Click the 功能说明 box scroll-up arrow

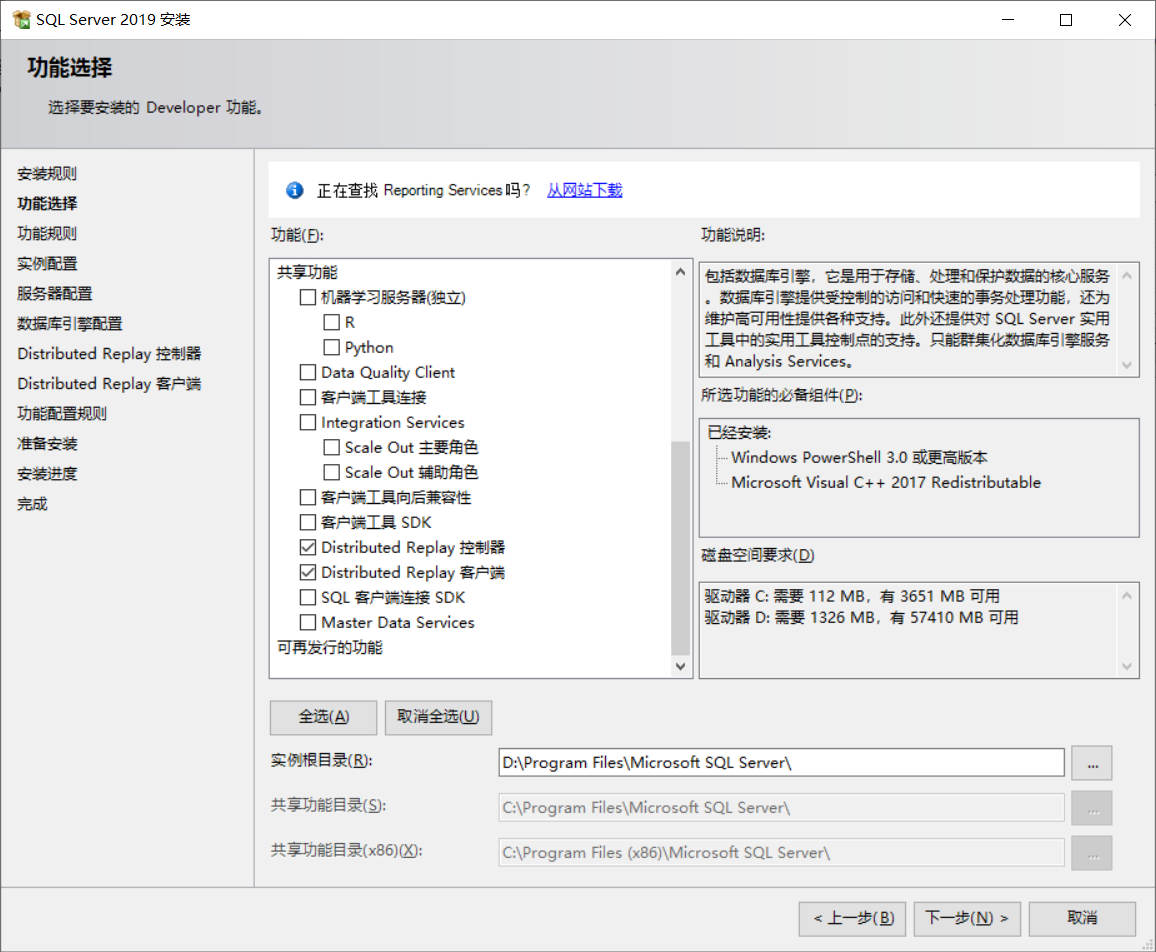click(1127, 276)
